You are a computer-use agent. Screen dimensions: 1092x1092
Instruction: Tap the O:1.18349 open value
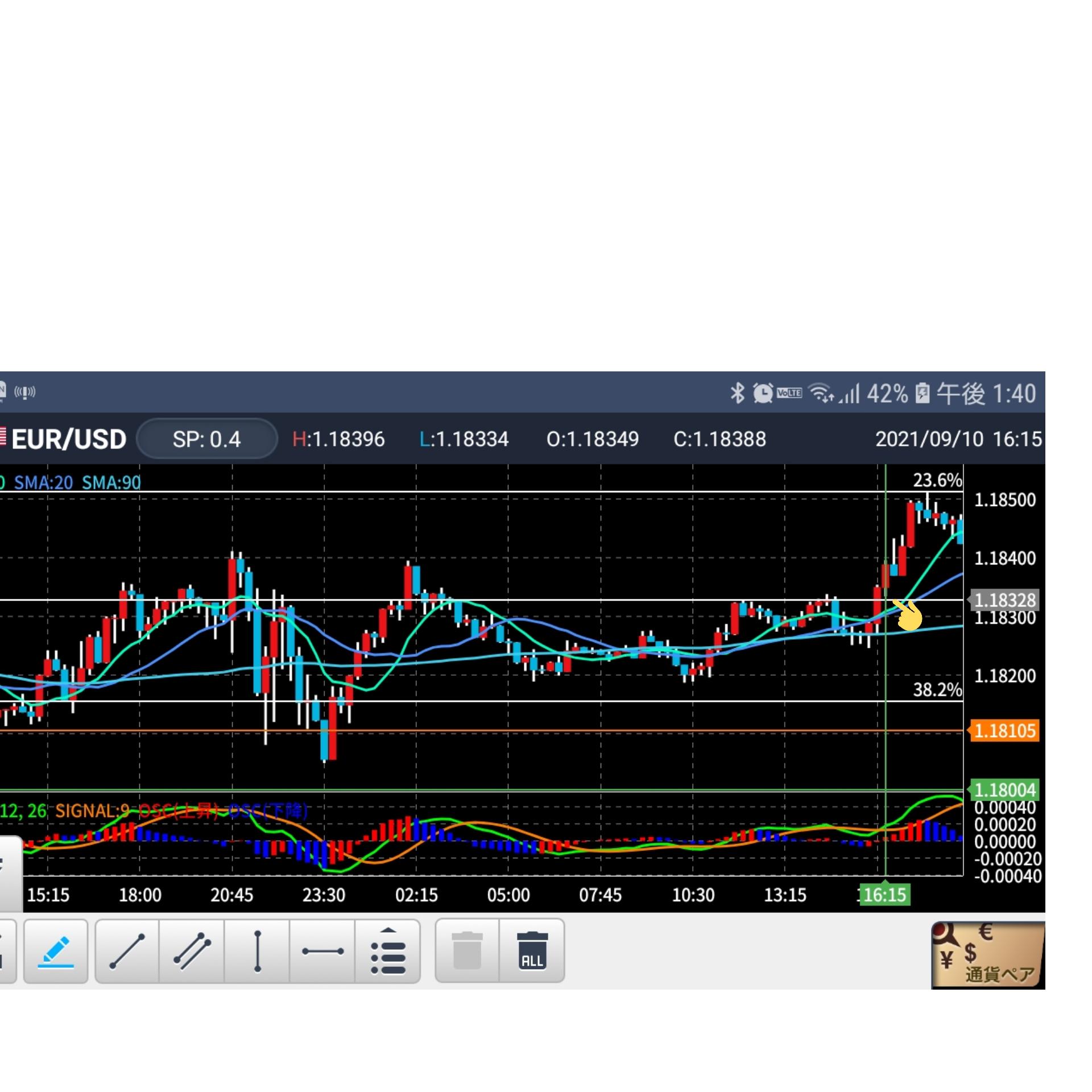click(x=593, y=440)
